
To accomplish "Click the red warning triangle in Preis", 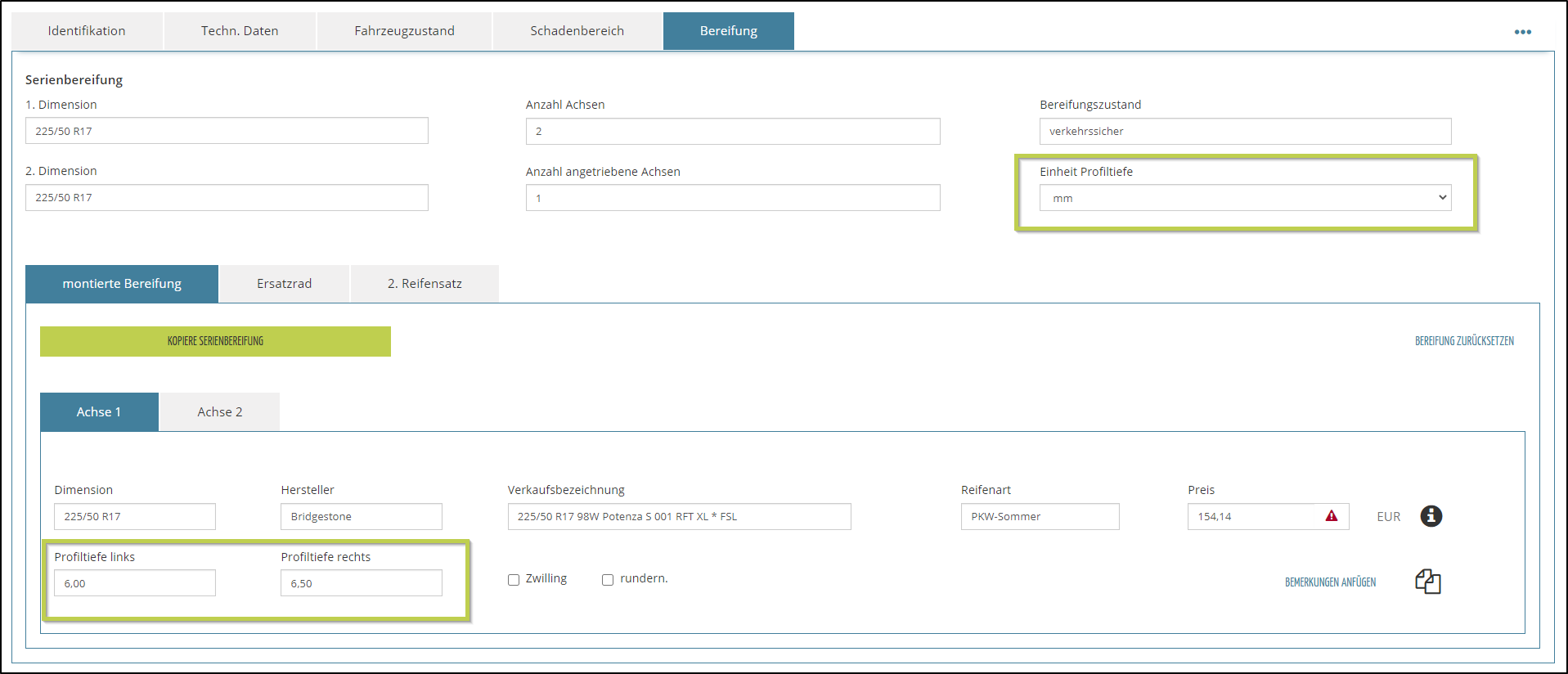I will point(1332,516).
